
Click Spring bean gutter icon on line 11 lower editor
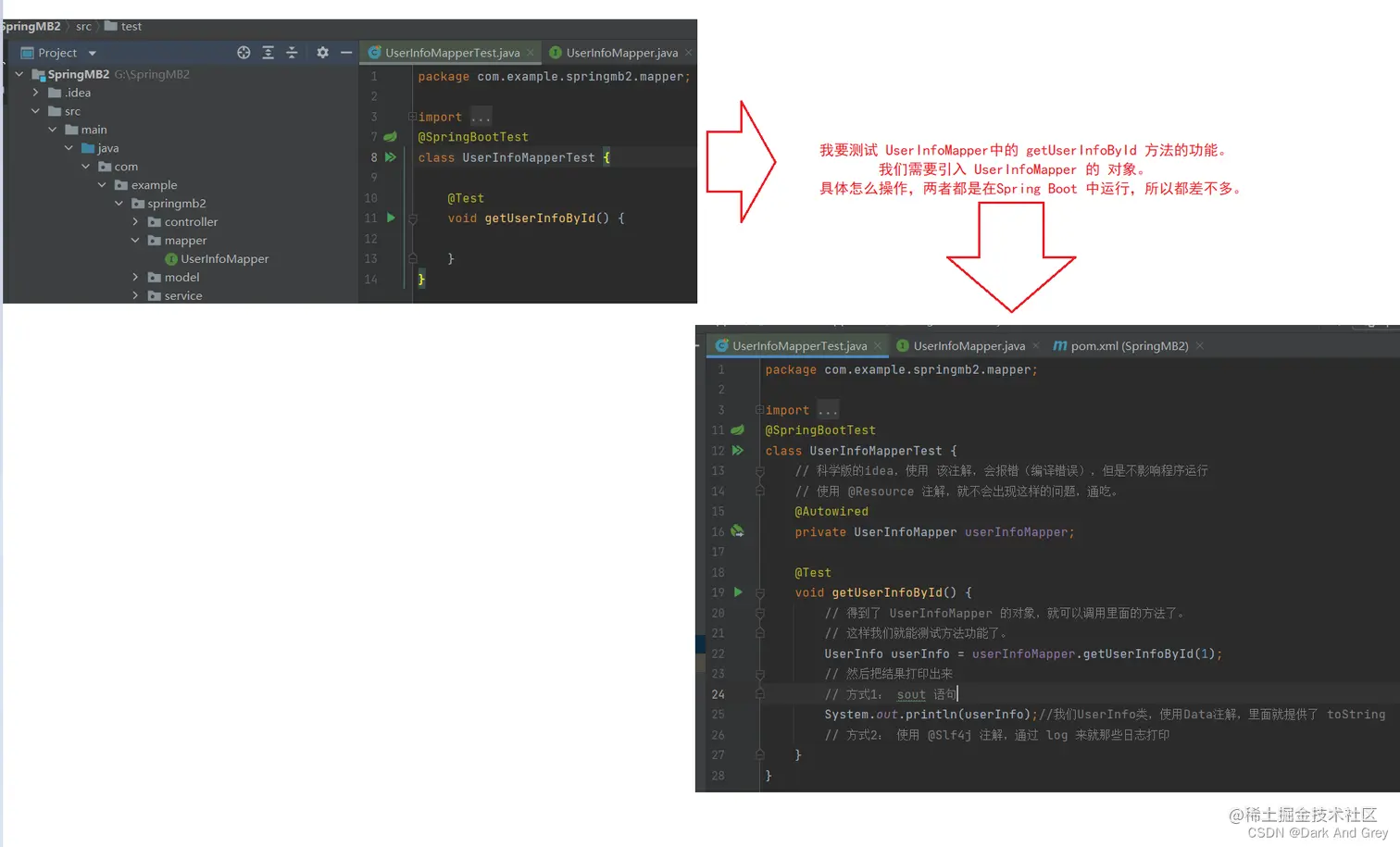pos(738,430)
